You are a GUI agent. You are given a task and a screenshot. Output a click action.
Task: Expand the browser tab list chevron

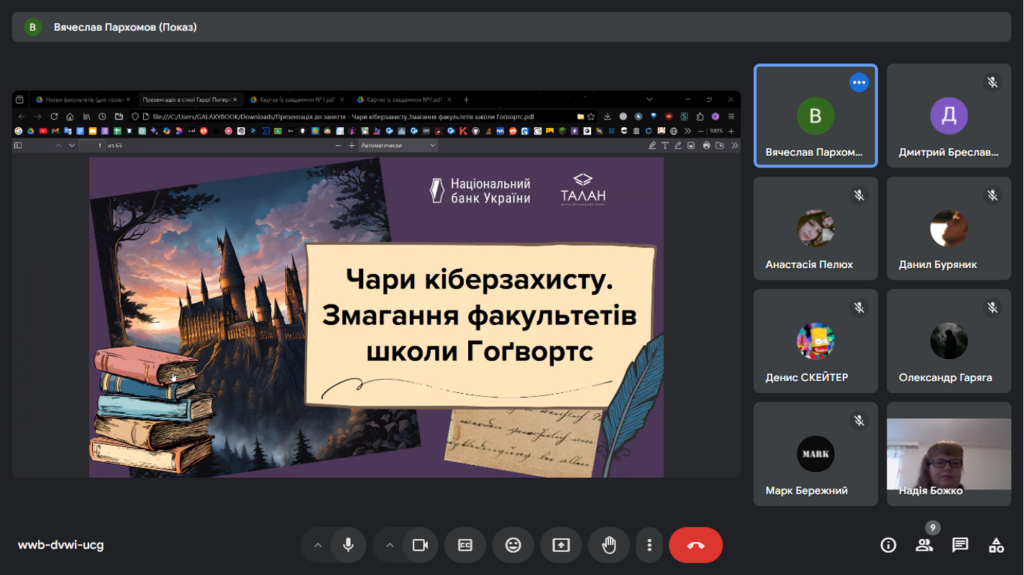649,99
